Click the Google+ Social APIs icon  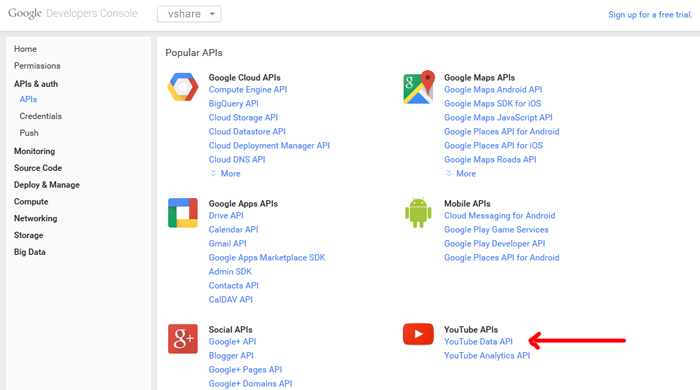[183, 339]
